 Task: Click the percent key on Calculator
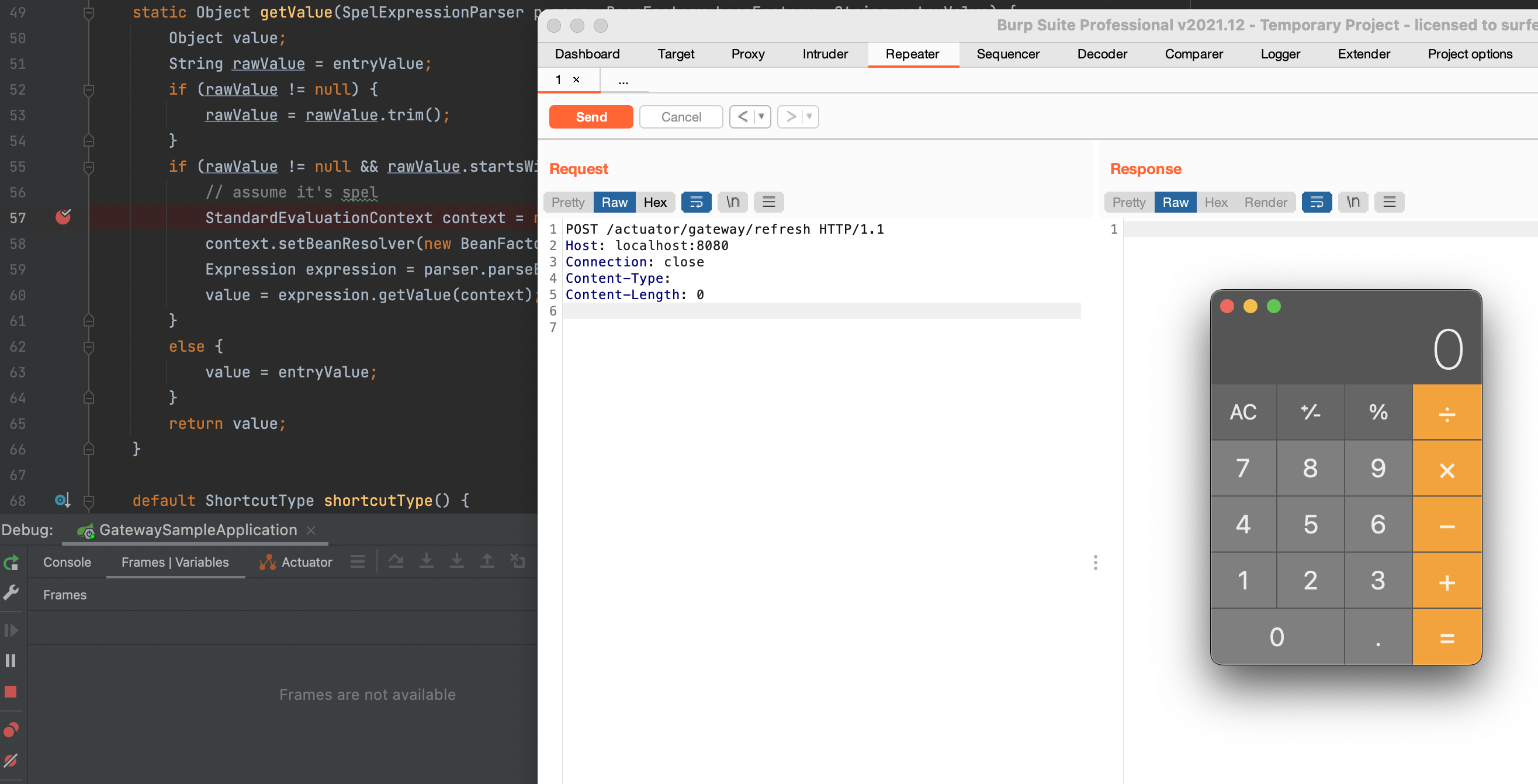[x=1378, y=412]
